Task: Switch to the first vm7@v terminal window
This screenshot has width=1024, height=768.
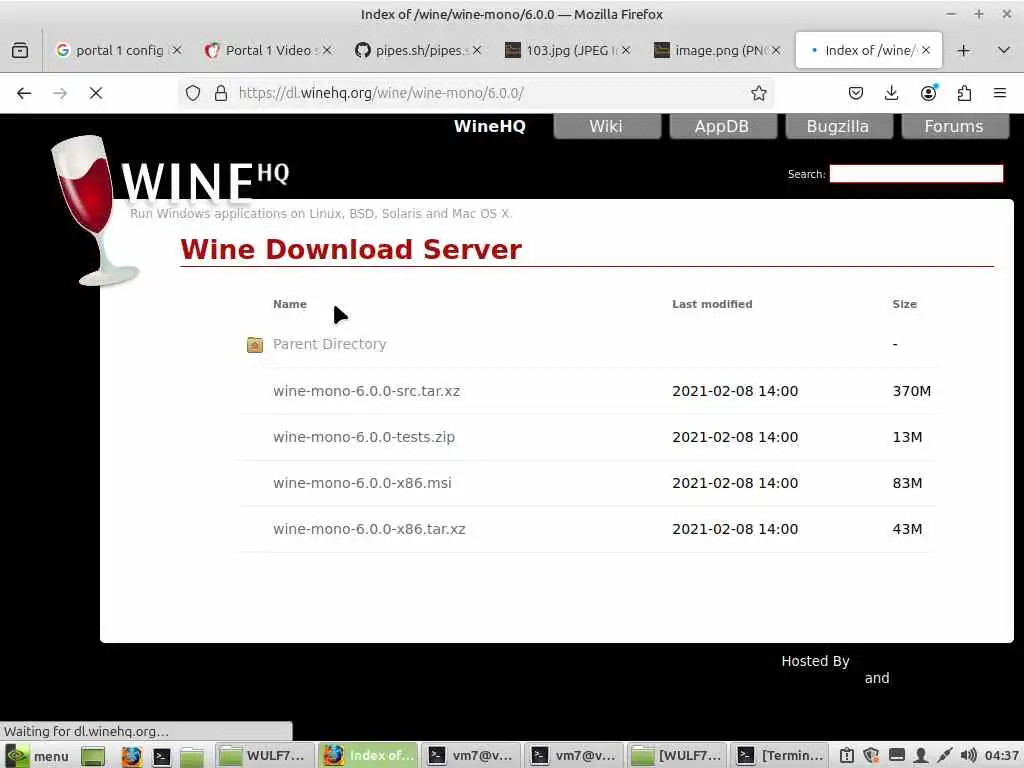Action: [x=472, y=756]
